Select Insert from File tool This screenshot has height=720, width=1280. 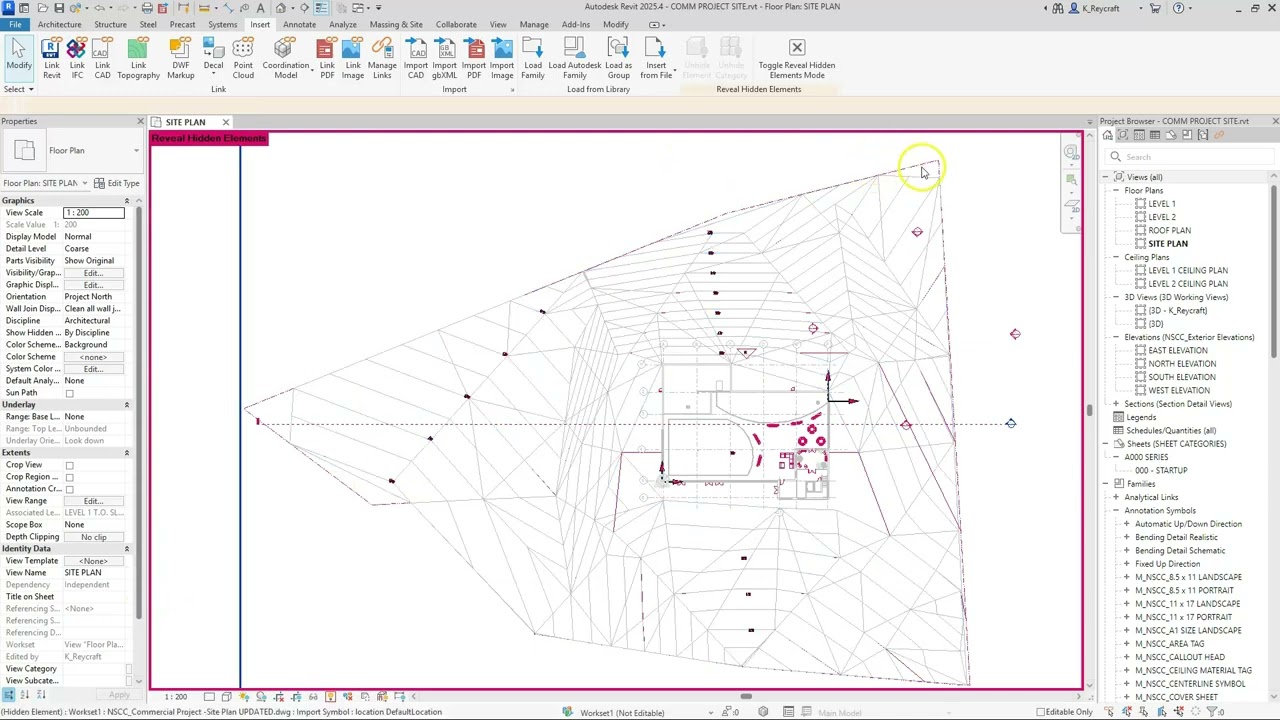656,58
